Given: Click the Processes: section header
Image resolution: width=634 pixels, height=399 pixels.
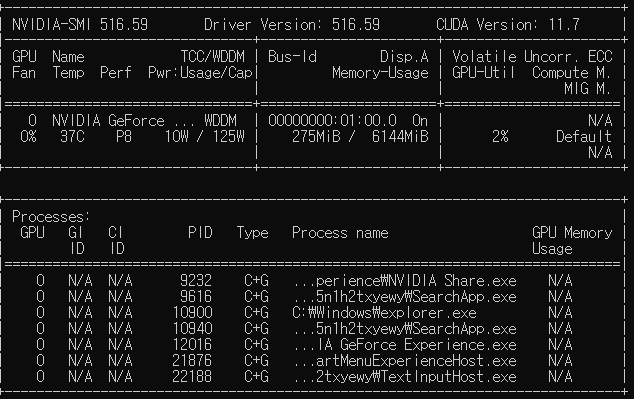Looking at the screenshot, I should coord(51,217).
